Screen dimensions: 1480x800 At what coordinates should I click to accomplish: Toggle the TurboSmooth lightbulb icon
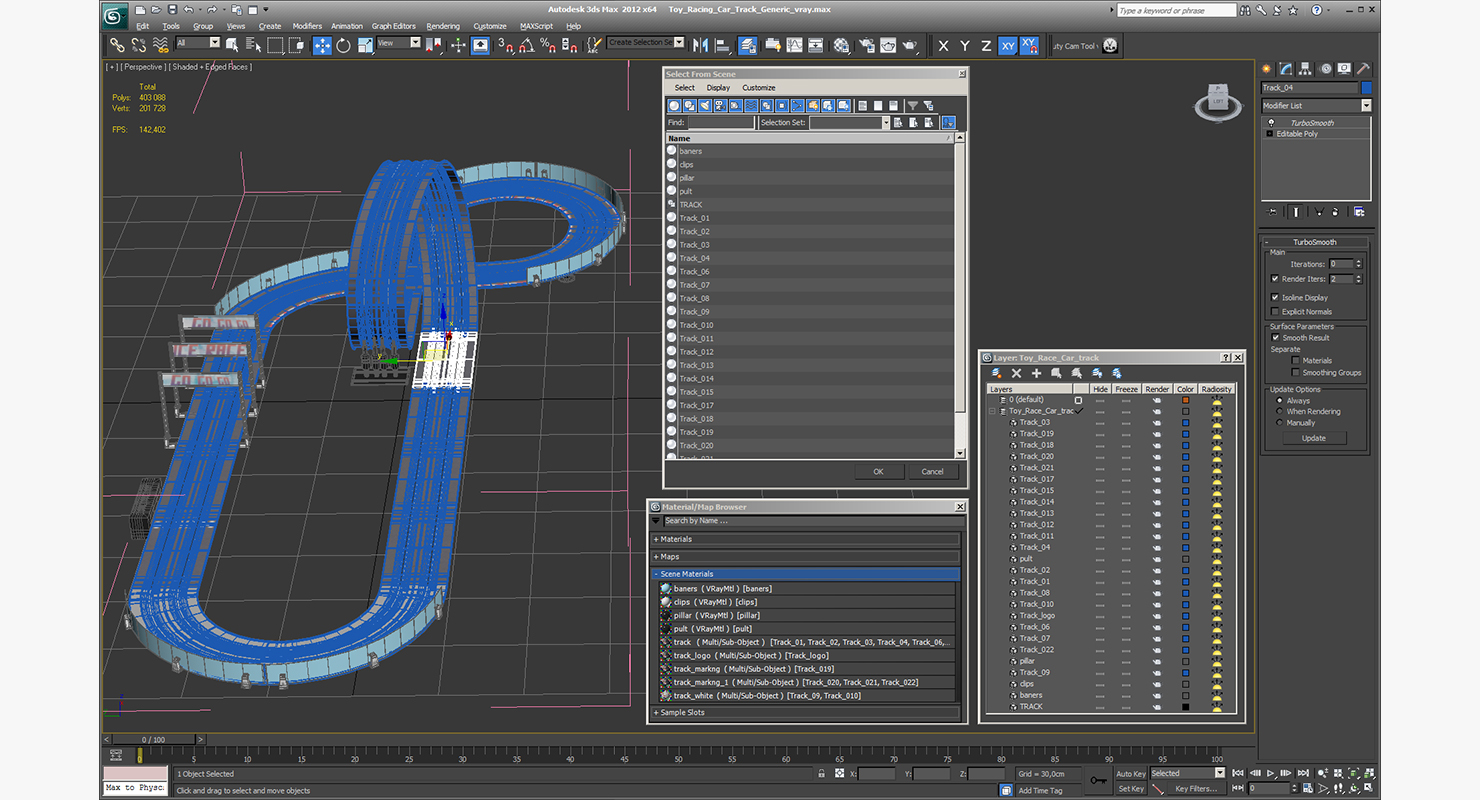click(1271, 123)
